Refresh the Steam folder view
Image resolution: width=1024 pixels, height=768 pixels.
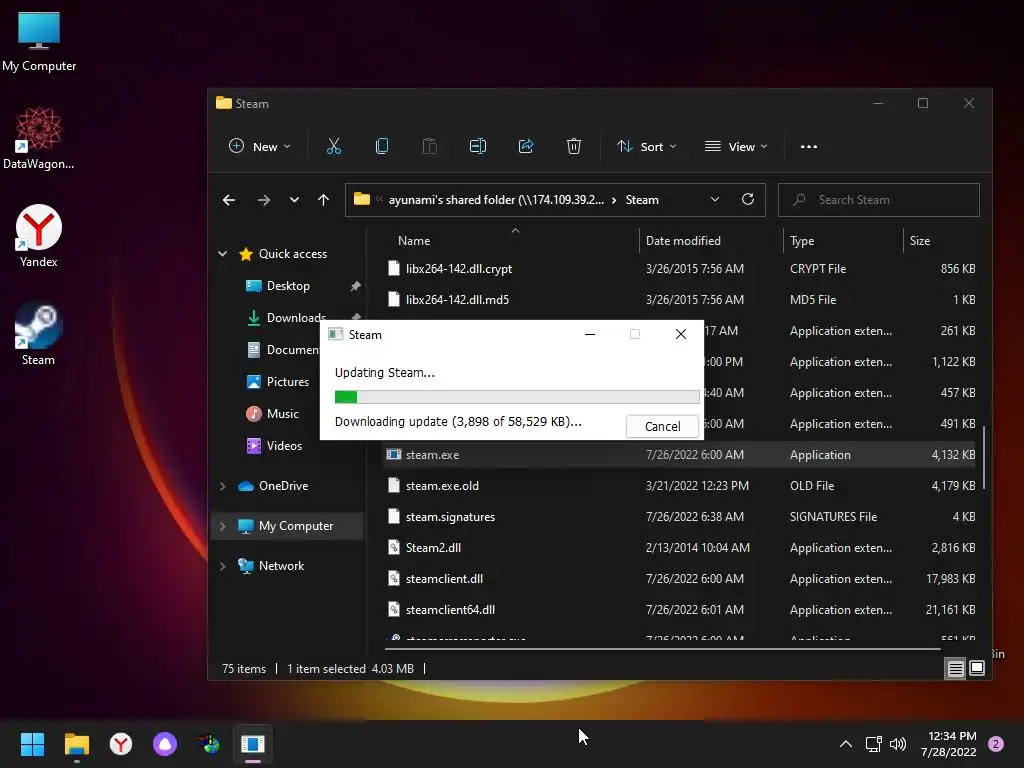[748, 199]
